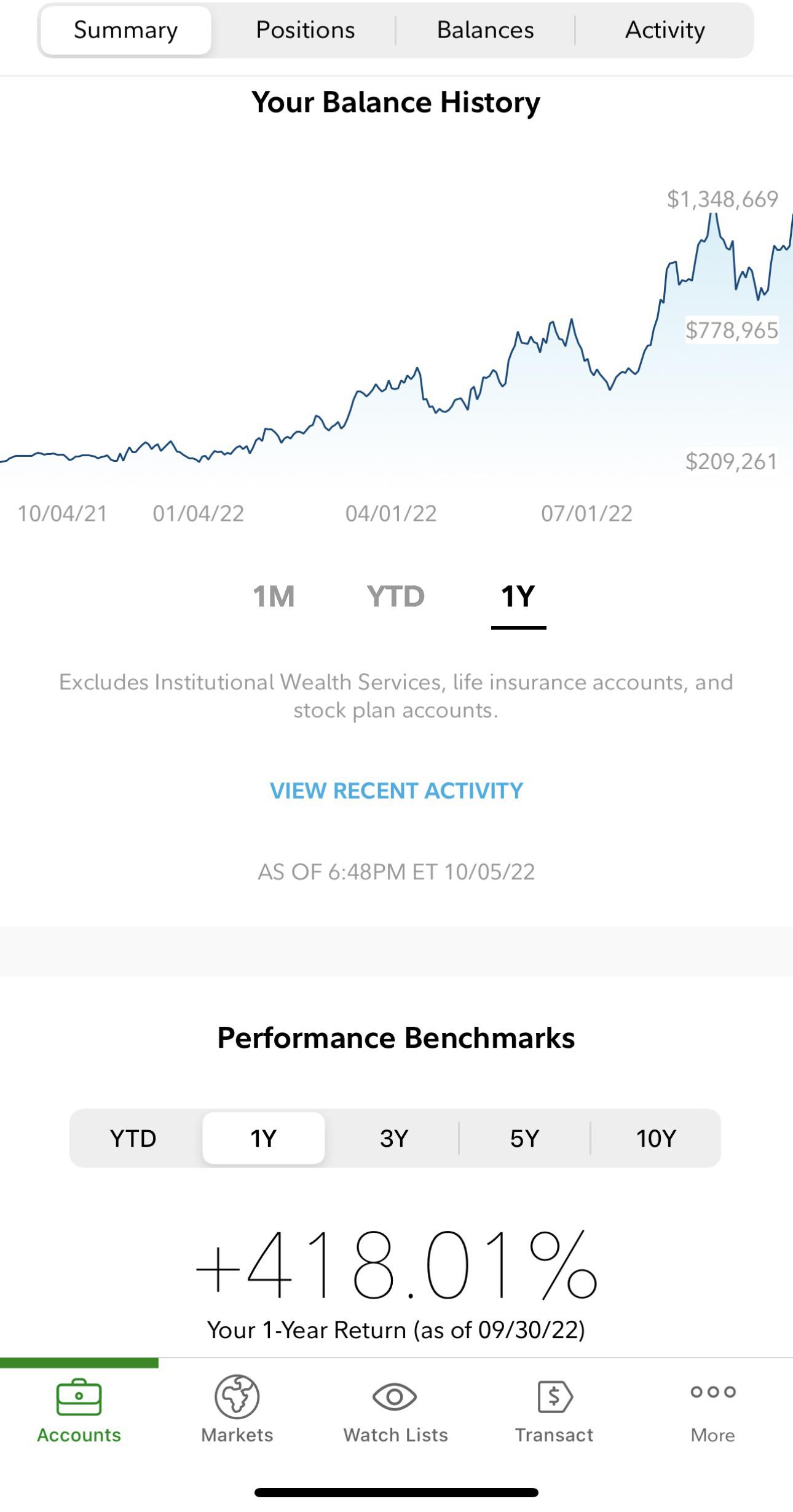This screenshot has width=793, height=1512.
Task: Open the More three-dots icon
Action: point(712,1392)
